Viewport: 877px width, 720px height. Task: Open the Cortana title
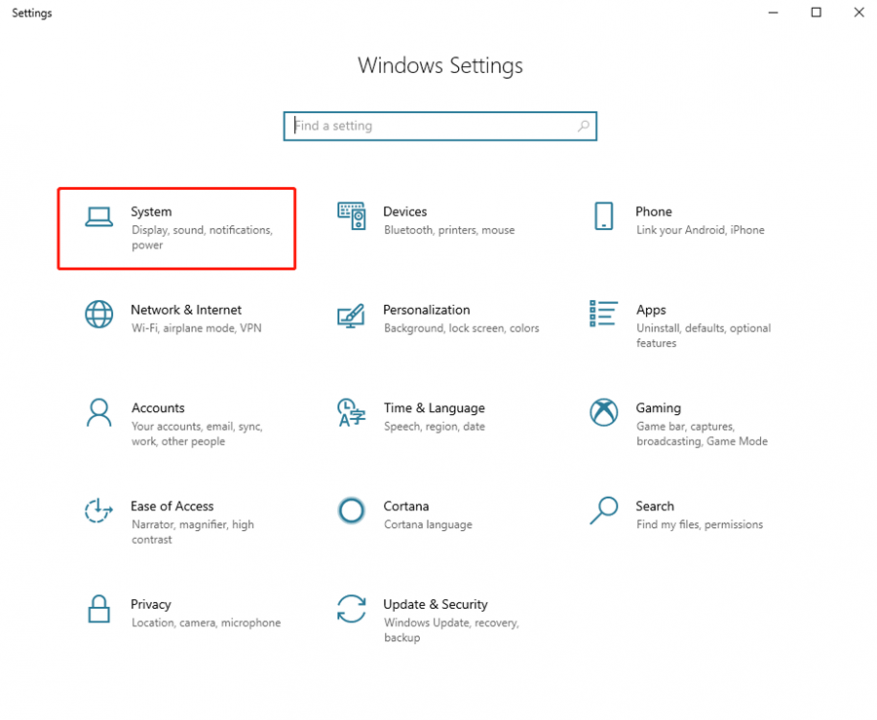coord(406,506)
